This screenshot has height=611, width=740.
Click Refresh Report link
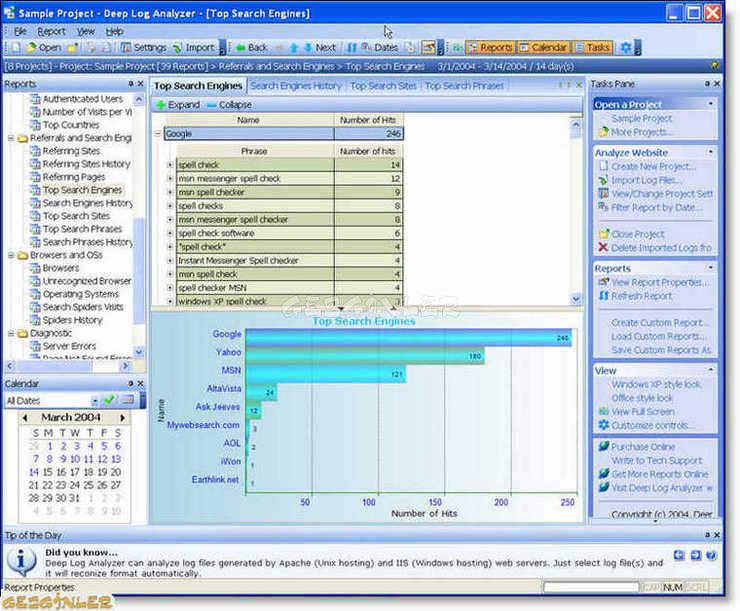pos(641,296)
